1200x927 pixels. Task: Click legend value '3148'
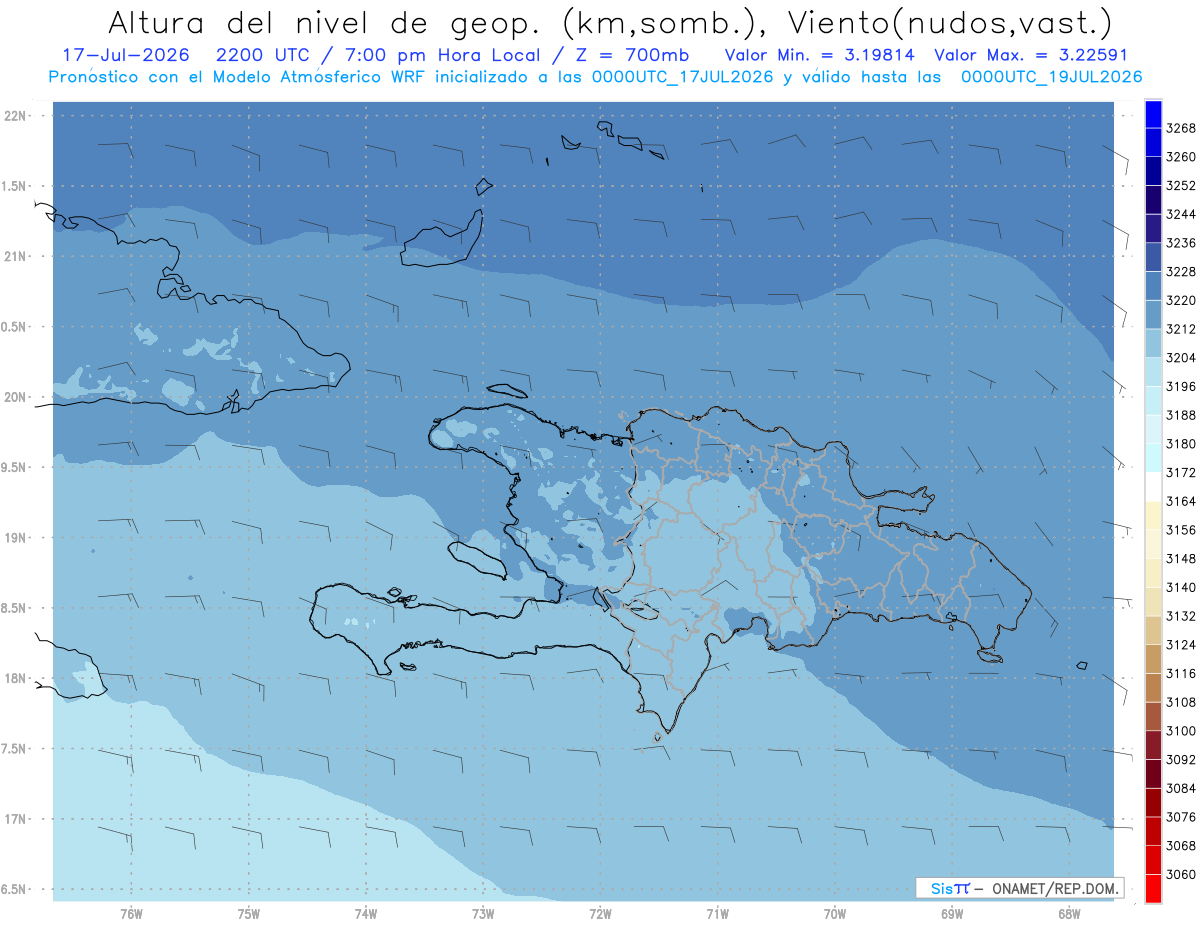point(1181,558)
